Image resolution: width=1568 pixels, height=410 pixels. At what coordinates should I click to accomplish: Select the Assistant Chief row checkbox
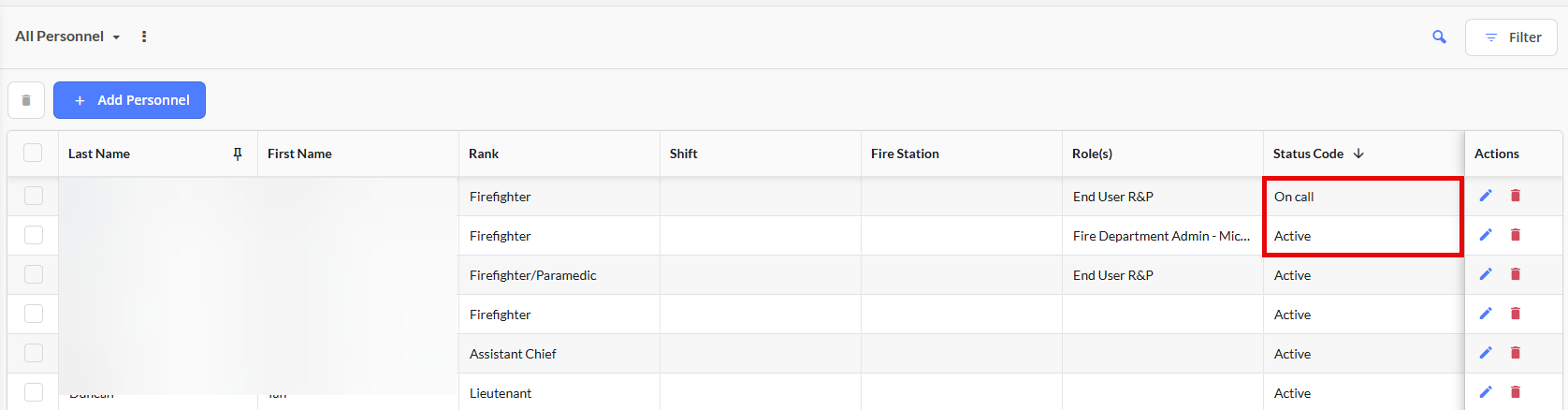[34, 353]
